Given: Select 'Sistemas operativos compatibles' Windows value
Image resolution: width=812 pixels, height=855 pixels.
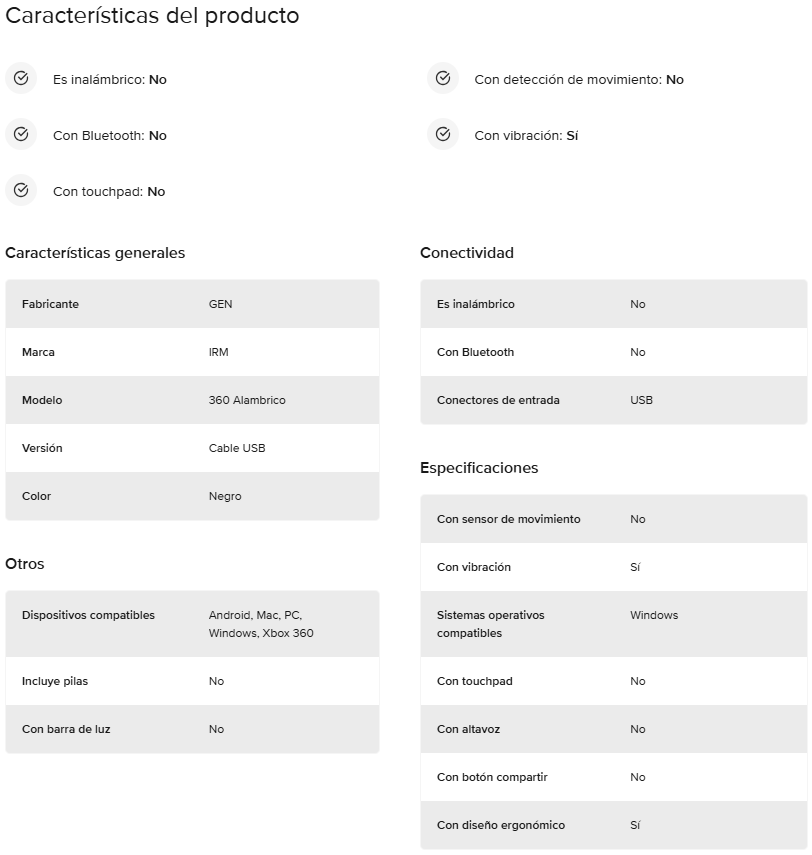Looking at the screenshot, I should click(x=654, y=615).
